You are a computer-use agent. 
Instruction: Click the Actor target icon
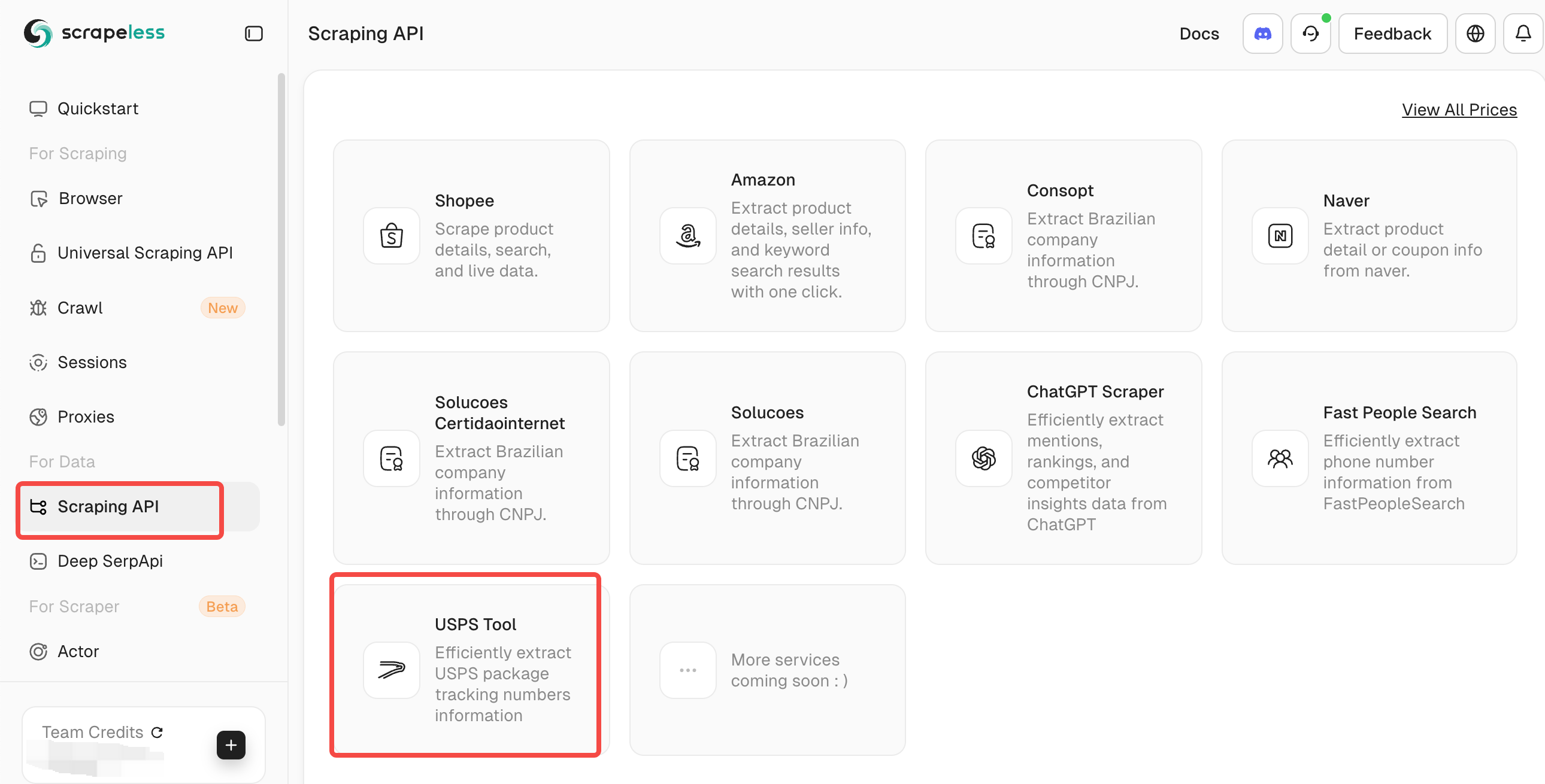38,652
